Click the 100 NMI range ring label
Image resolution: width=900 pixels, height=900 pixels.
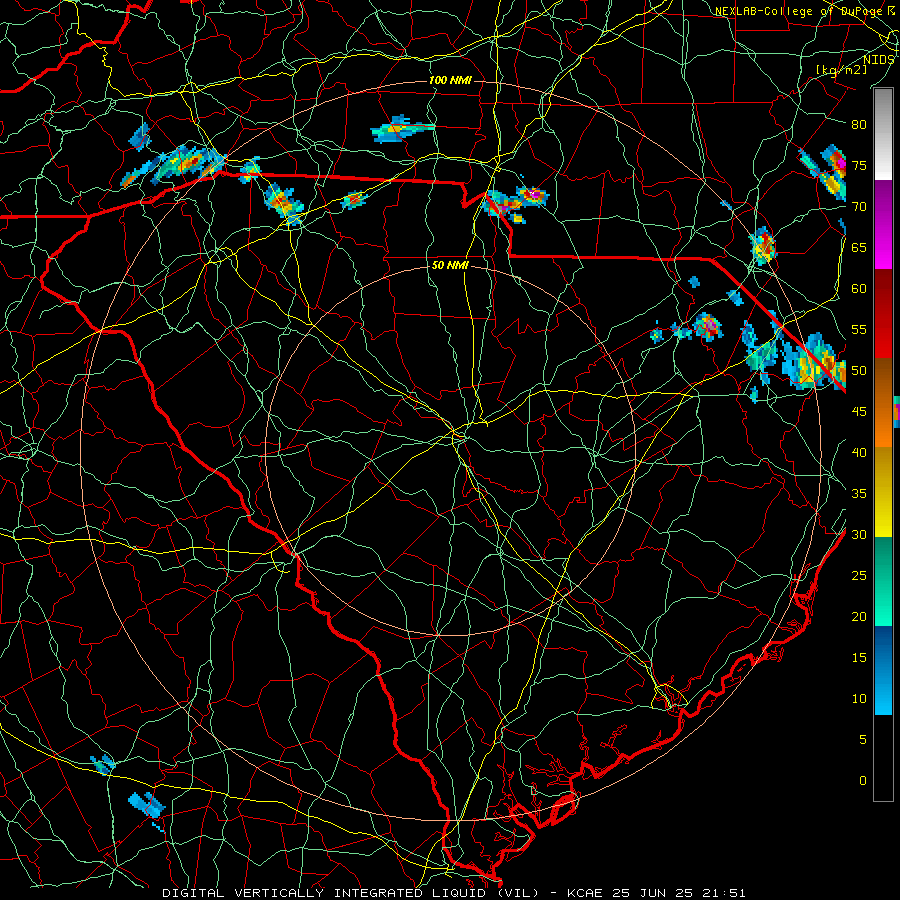(450, 80)
